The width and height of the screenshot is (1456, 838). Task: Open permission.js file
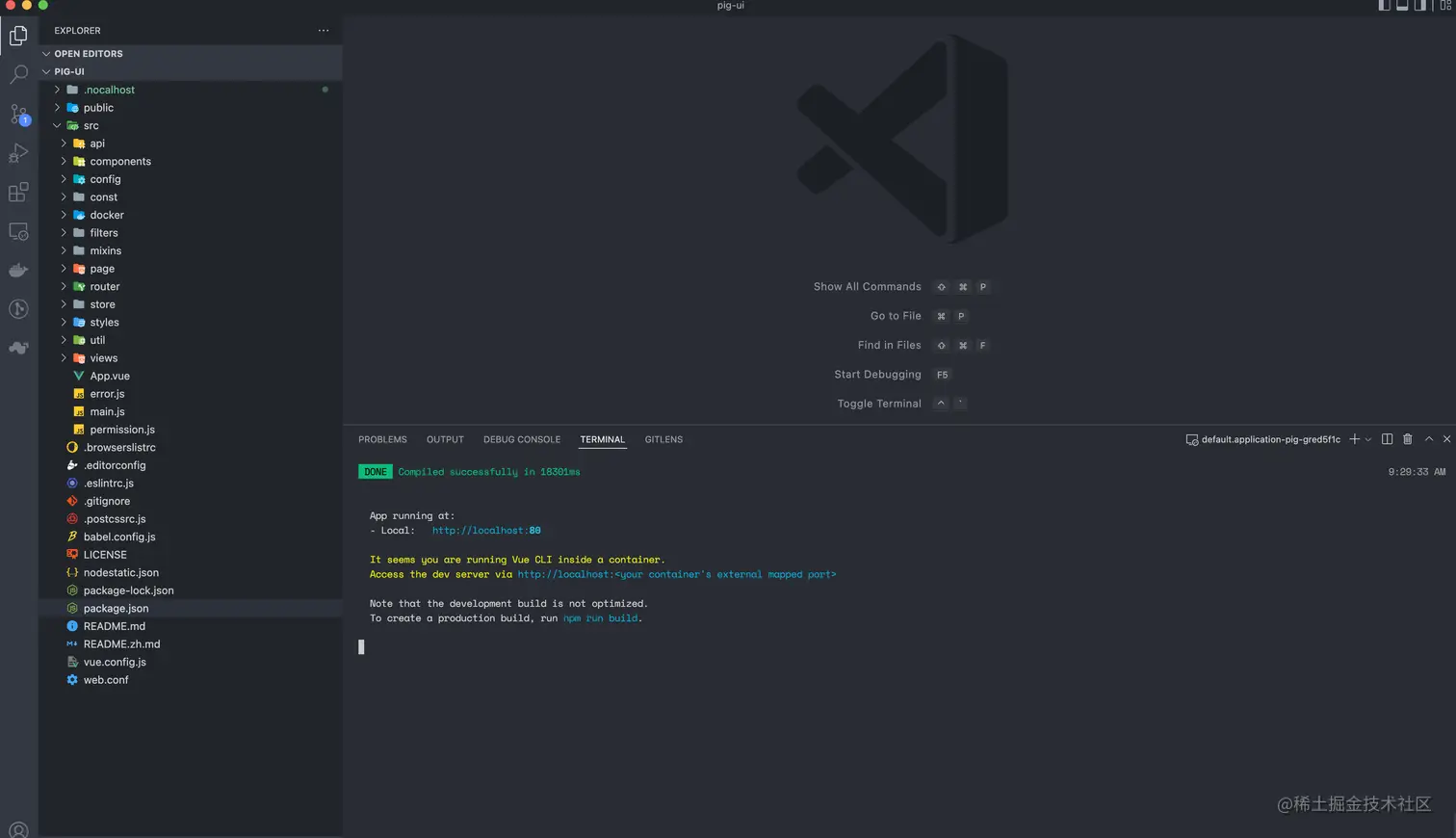point(191,430)
